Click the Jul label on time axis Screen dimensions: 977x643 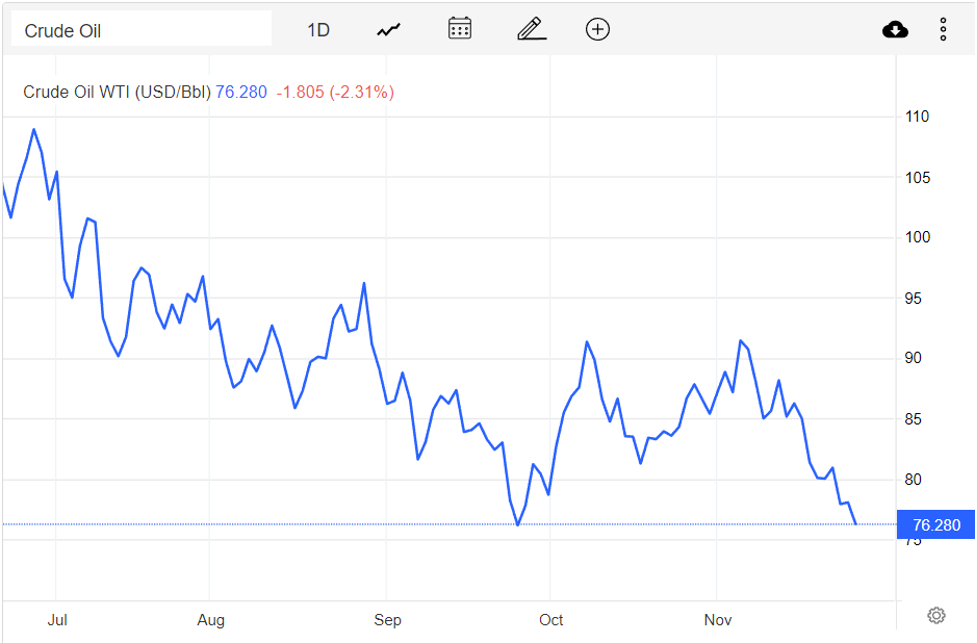(57, 620)
